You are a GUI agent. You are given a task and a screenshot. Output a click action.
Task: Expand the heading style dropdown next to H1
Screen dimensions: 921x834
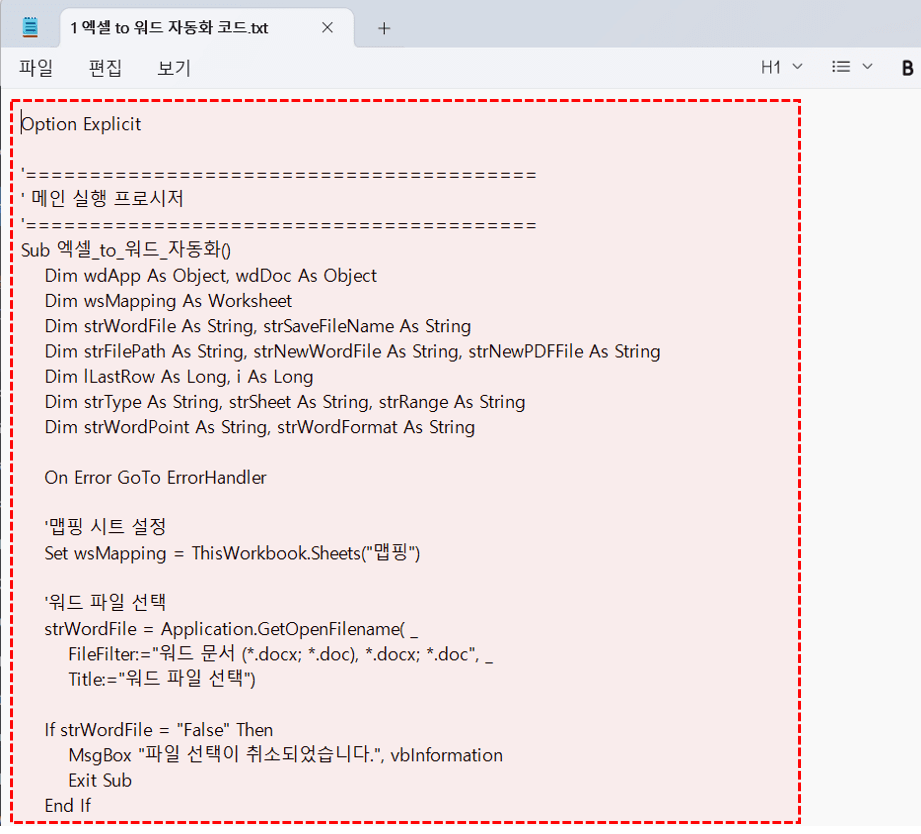[x=795, y=67]
